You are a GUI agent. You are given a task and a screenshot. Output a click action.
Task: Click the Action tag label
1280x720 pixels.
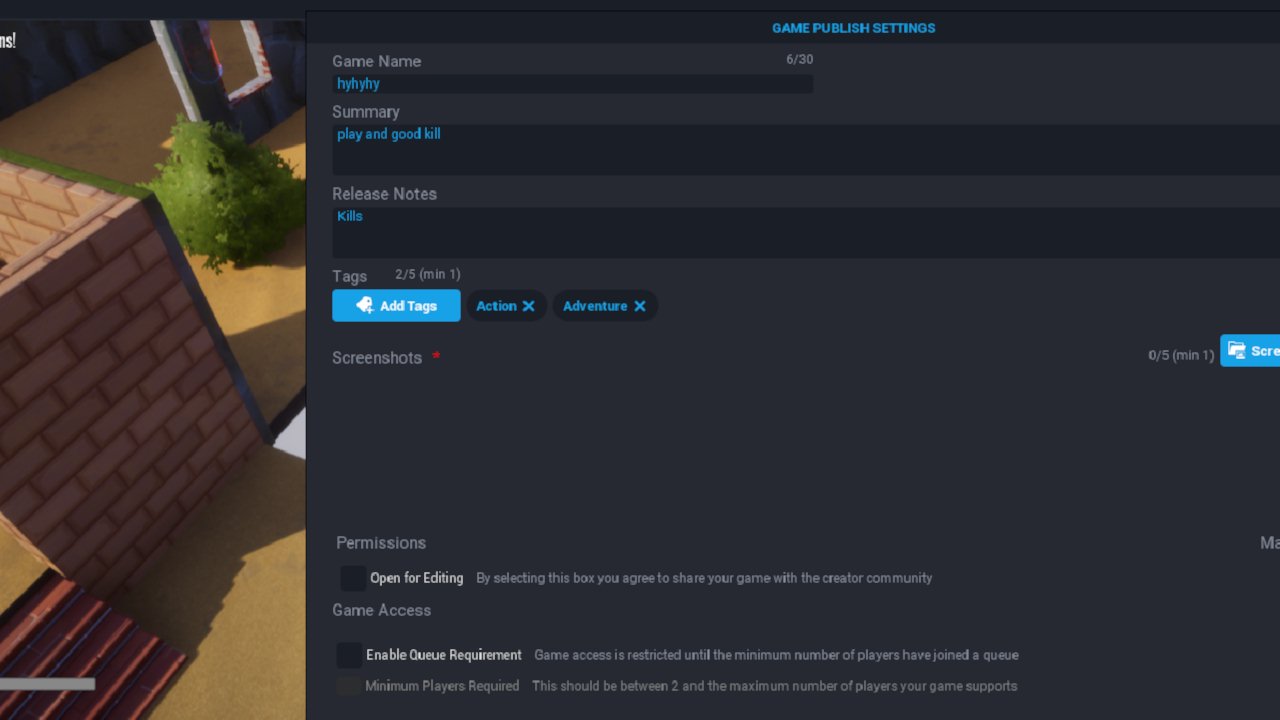point(496,306)
